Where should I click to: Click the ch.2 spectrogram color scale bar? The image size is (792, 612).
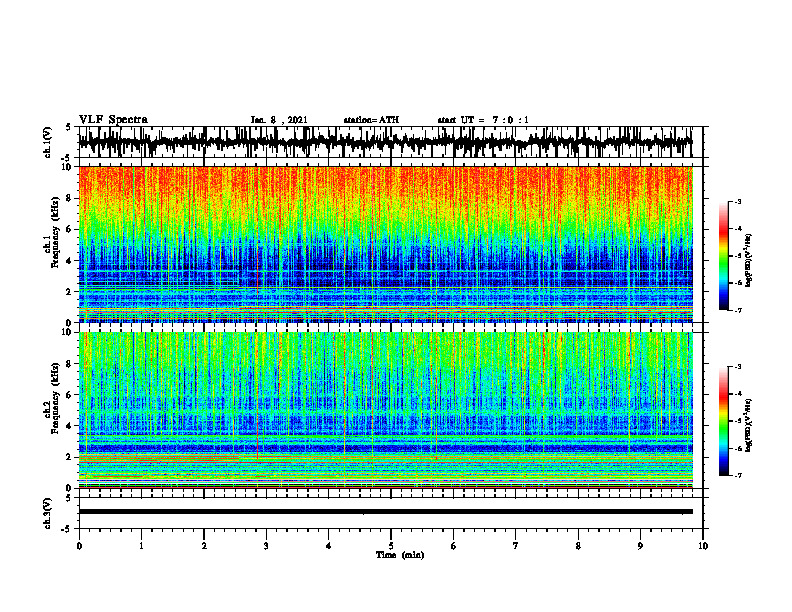pos(724,421)
